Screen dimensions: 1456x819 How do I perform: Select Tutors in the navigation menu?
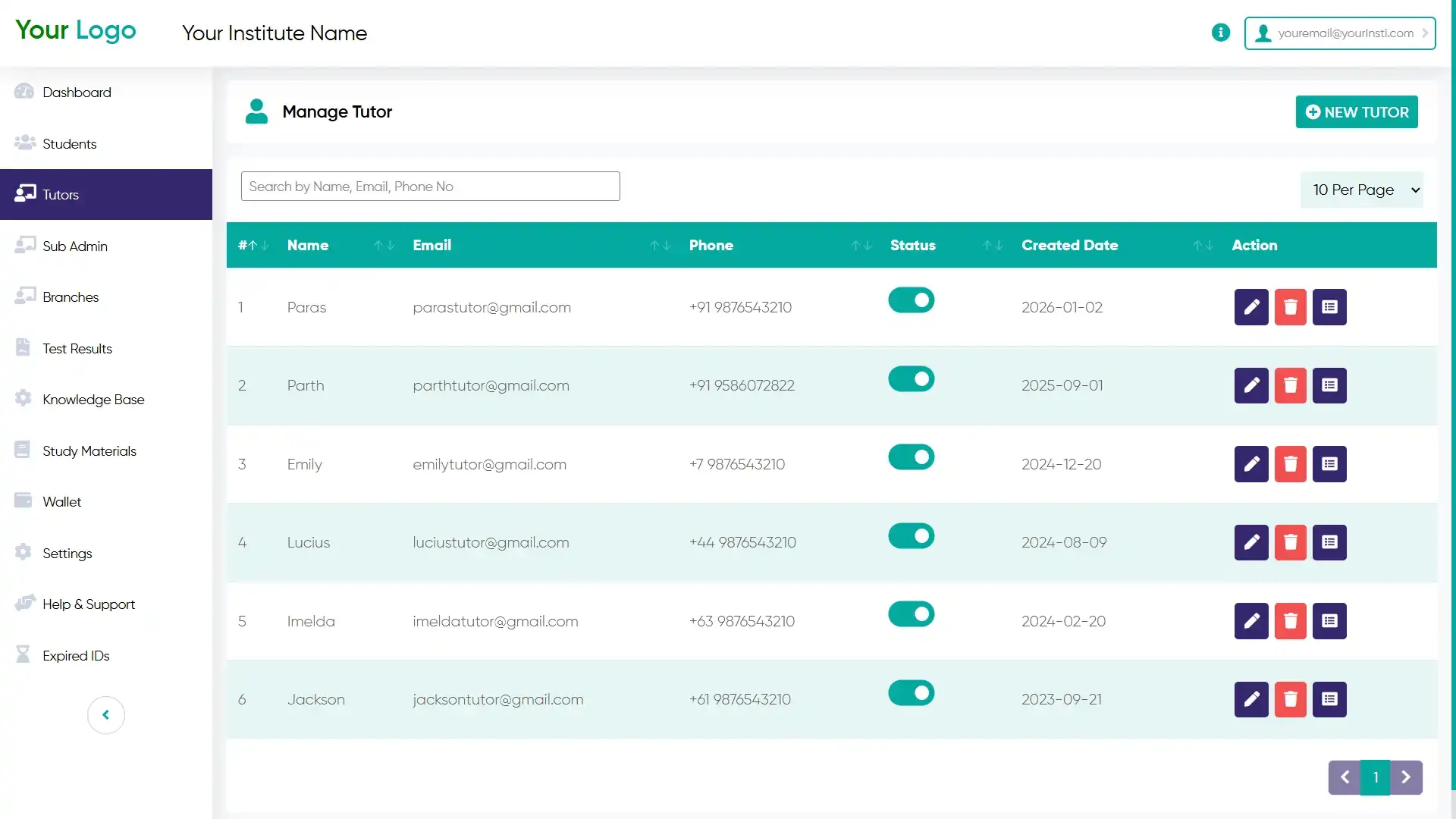(x=25, y=193)
